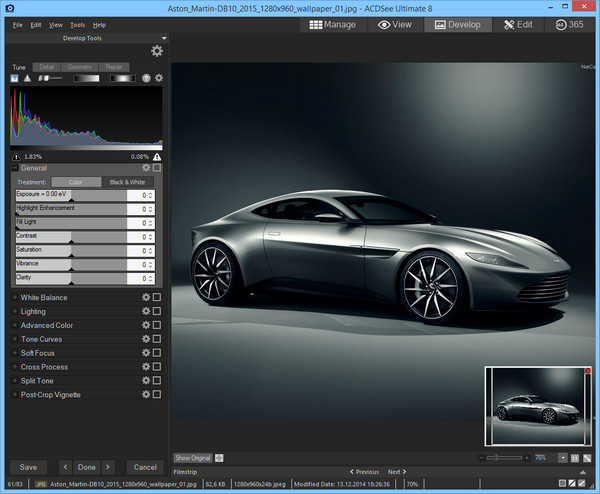Tick the Post-Crop Vignette checkbox
This screenshot has width=600, height=494.
click(157, 395)
